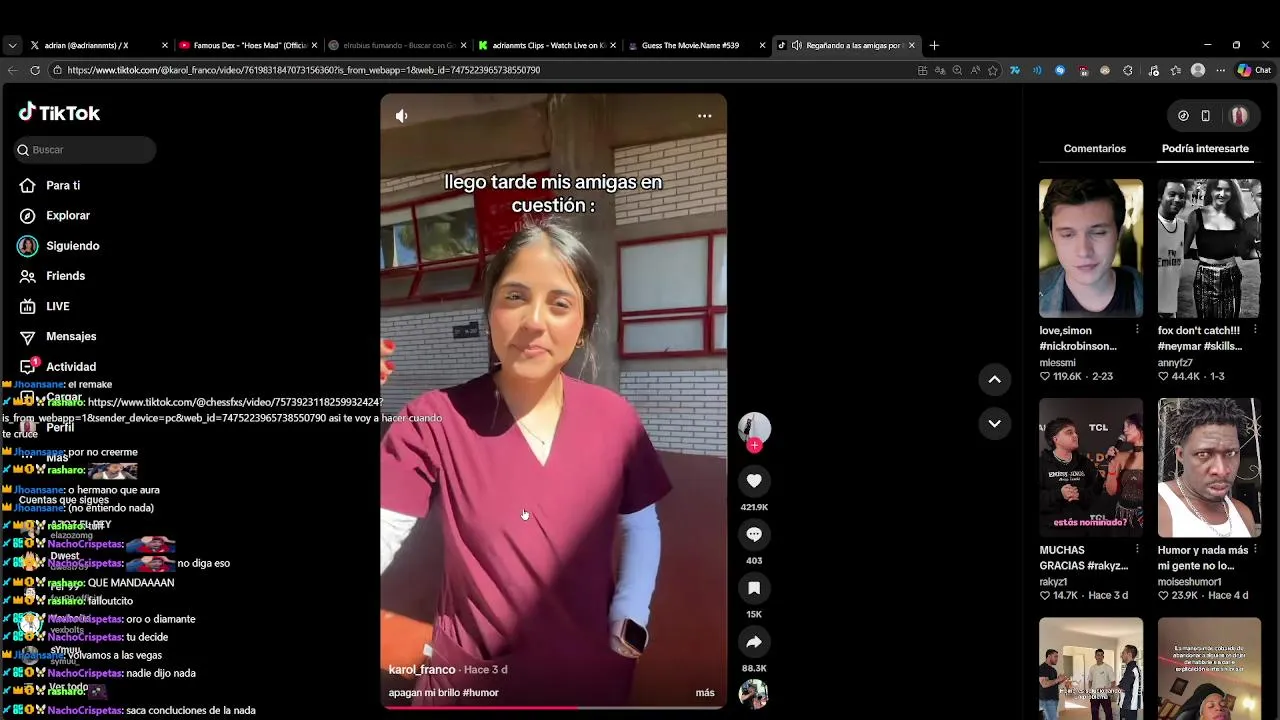Like the video with the heart icon
Screen dimensions: 1280x720
tap(754, 481)
